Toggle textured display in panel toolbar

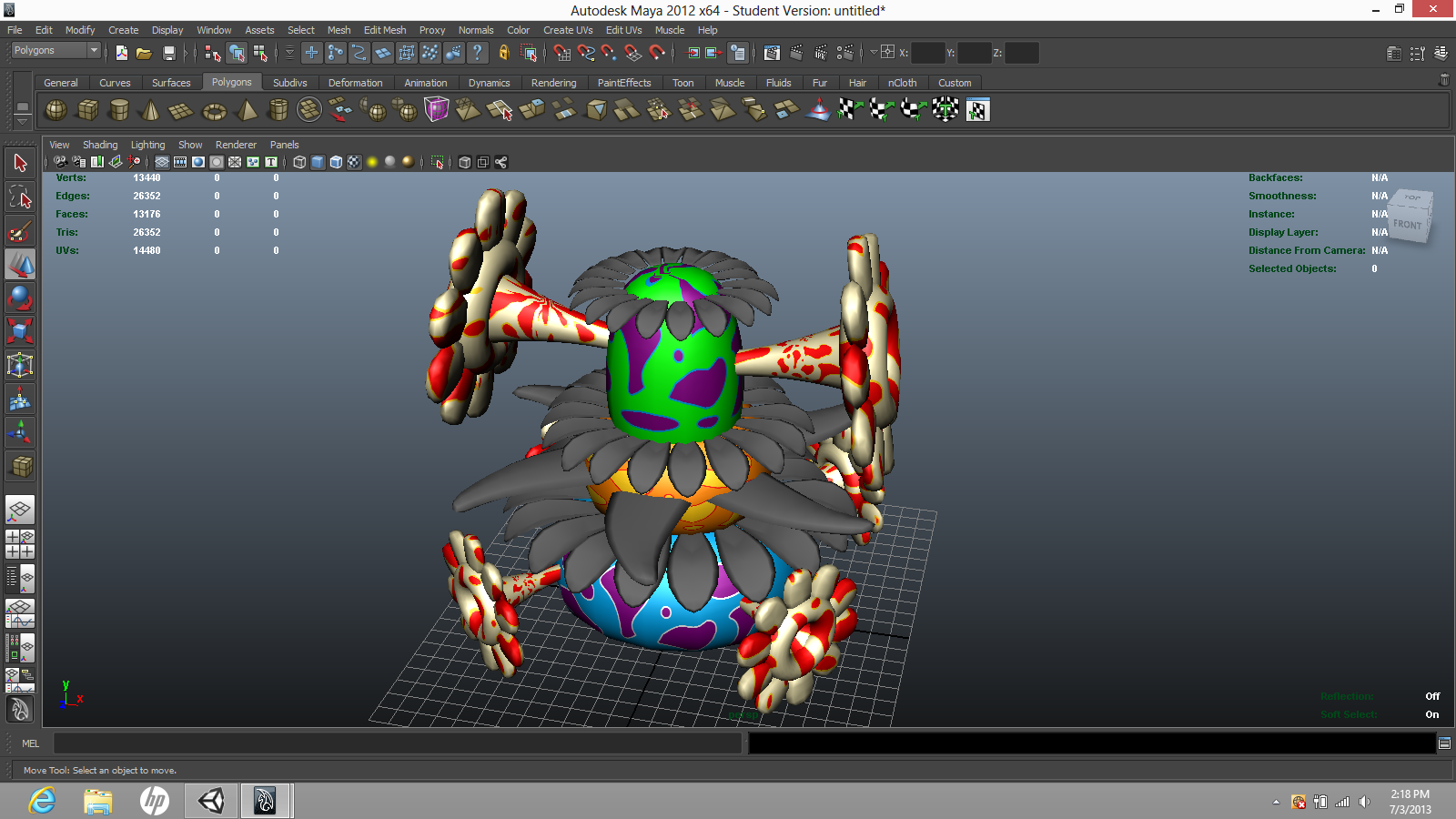[x=354, y=162]
